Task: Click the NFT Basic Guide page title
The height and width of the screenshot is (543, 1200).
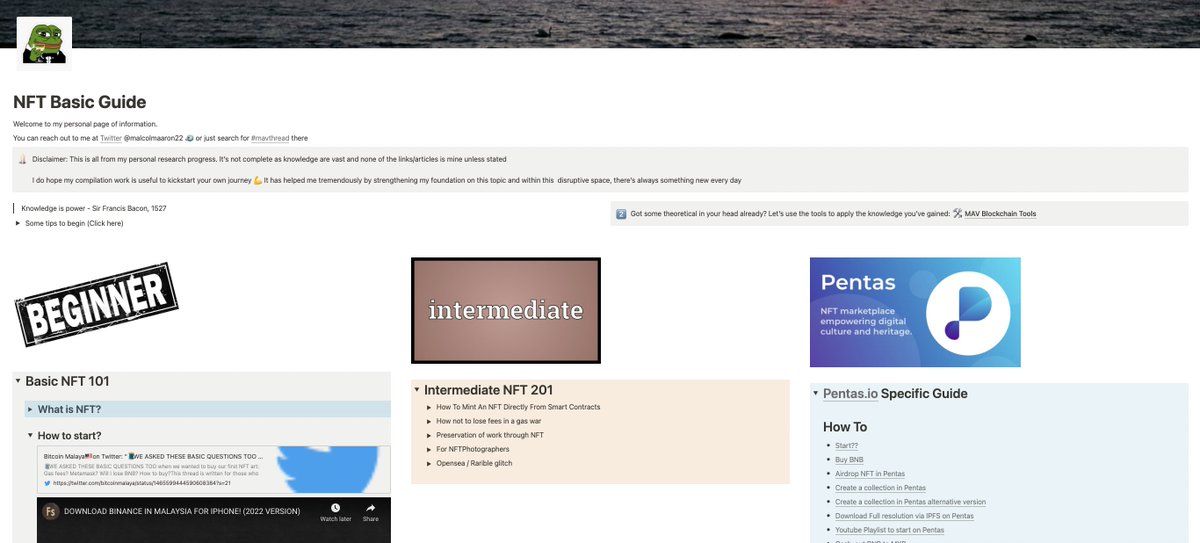Action: [80, 102]
